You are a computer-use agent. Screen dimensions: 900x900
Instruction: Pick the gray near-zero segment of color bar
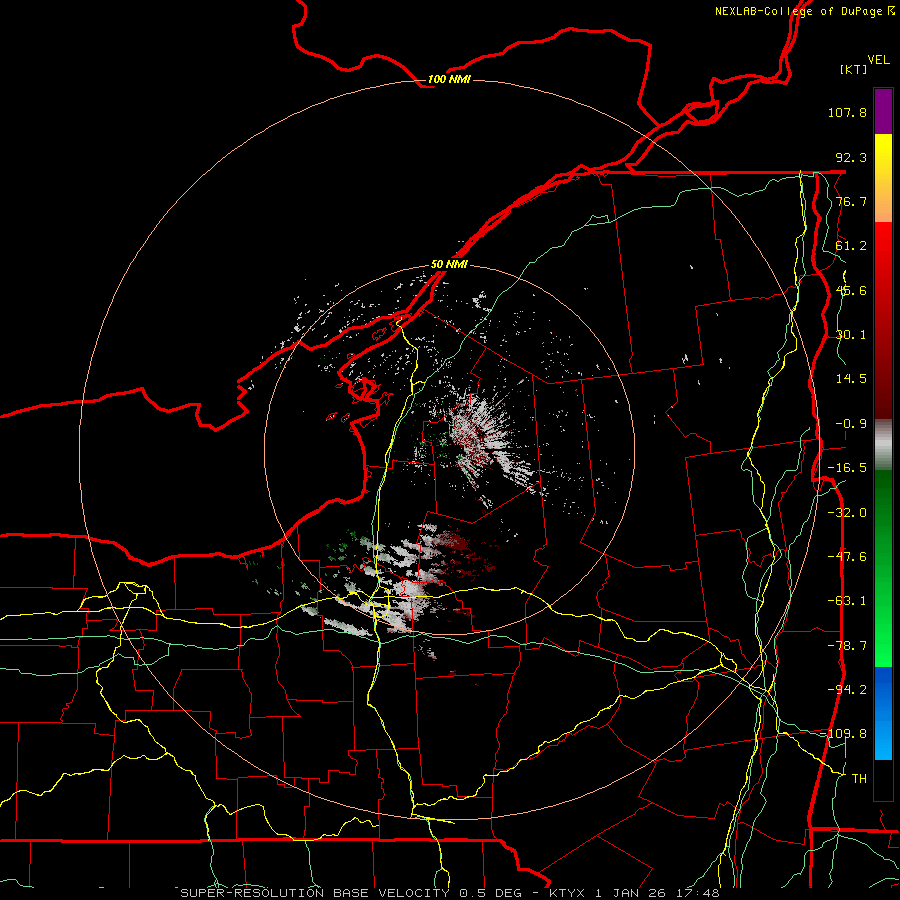tap(883, 445)
